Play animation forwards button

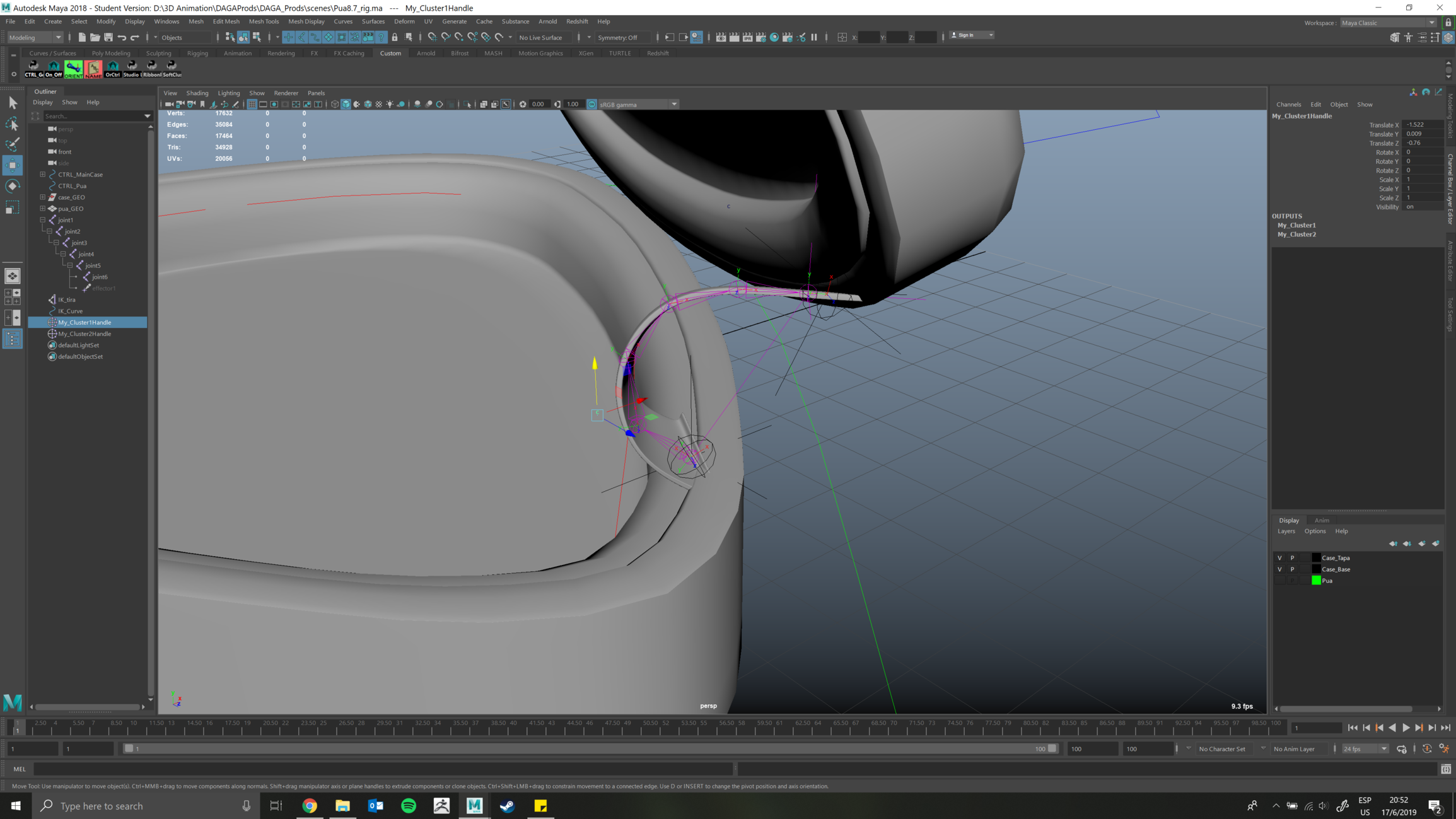[1406, 728]
